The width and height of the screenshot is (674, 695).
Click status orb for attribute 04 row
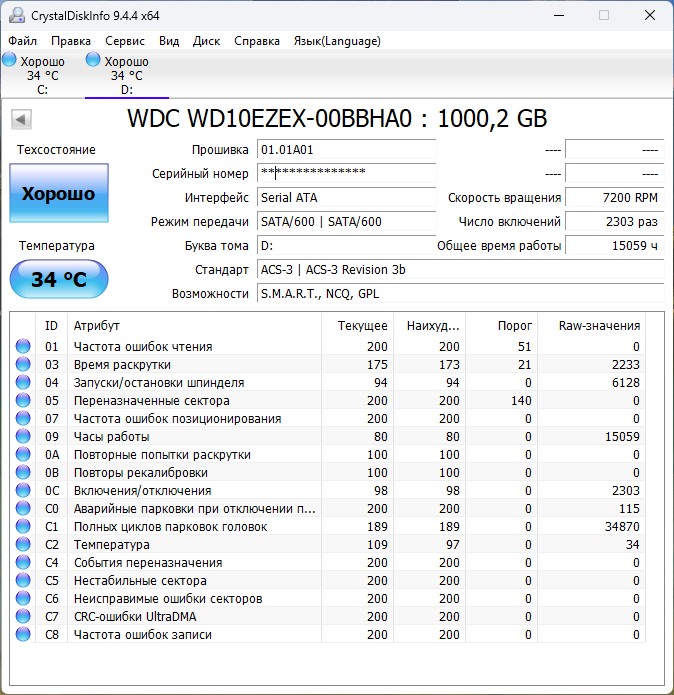pos(23,382)
